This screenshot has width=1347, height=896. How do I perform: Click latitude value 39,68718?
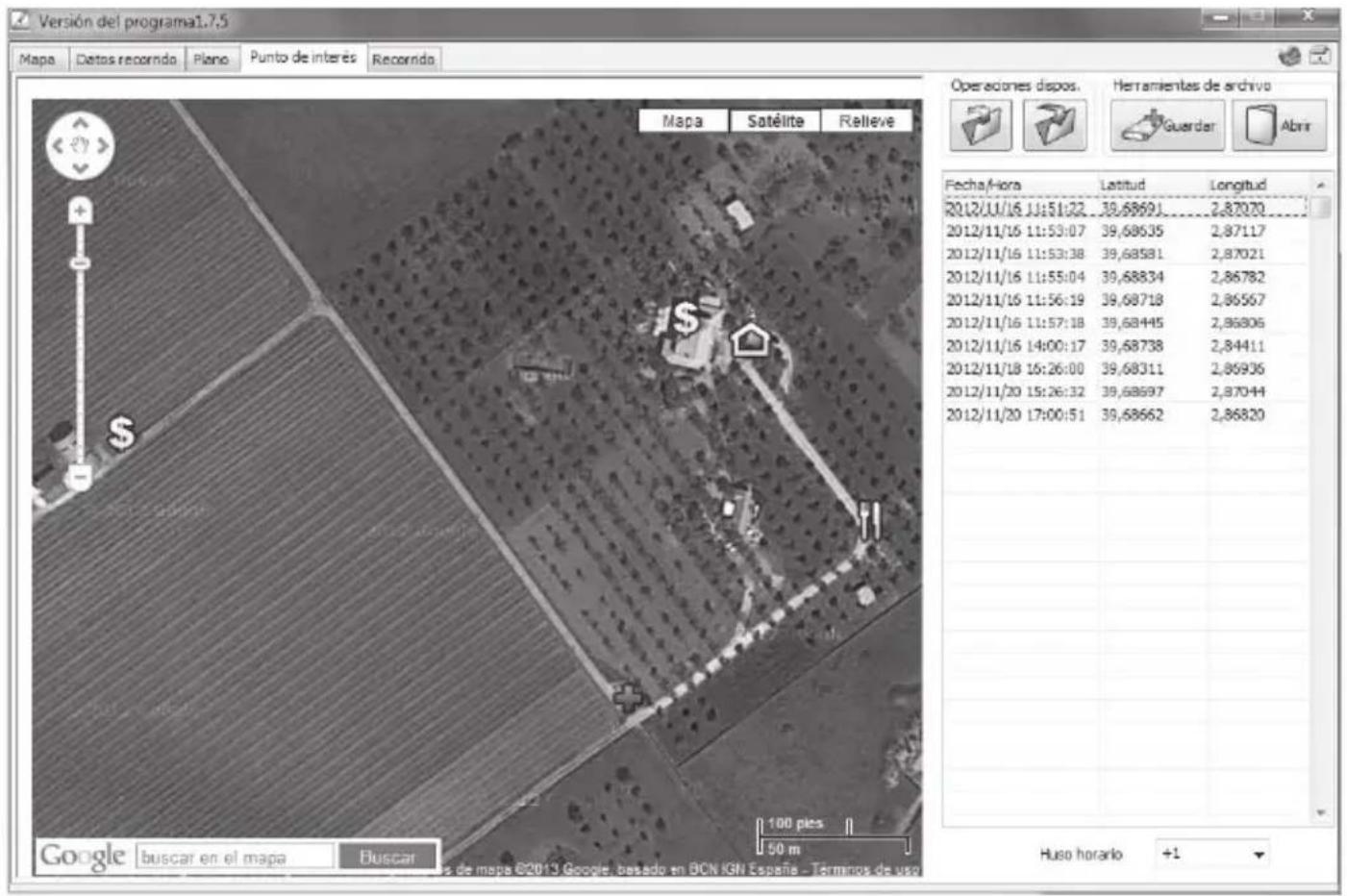pyautogui.click(x=1132, y=300)
